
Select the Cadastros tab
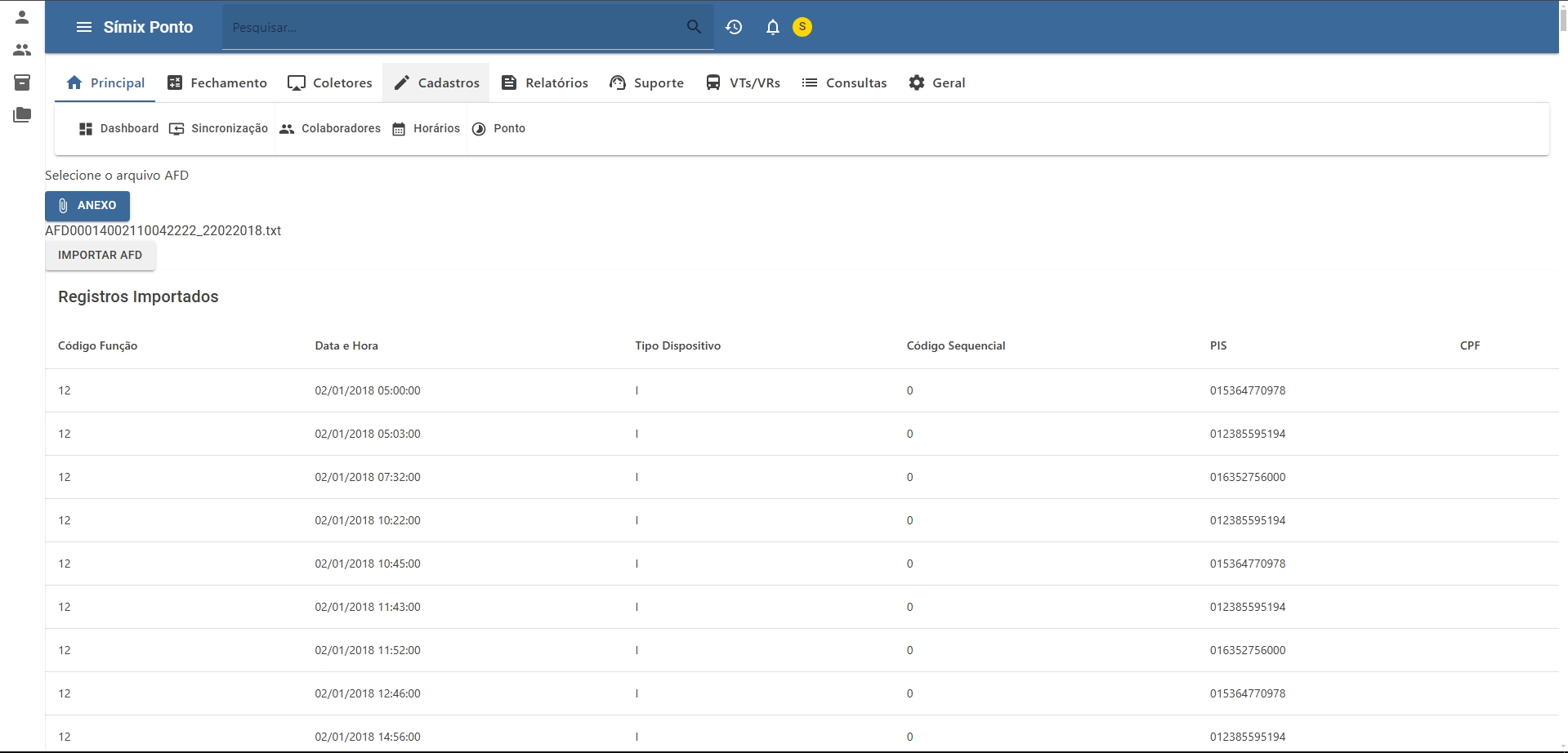(x=436, y=82)
